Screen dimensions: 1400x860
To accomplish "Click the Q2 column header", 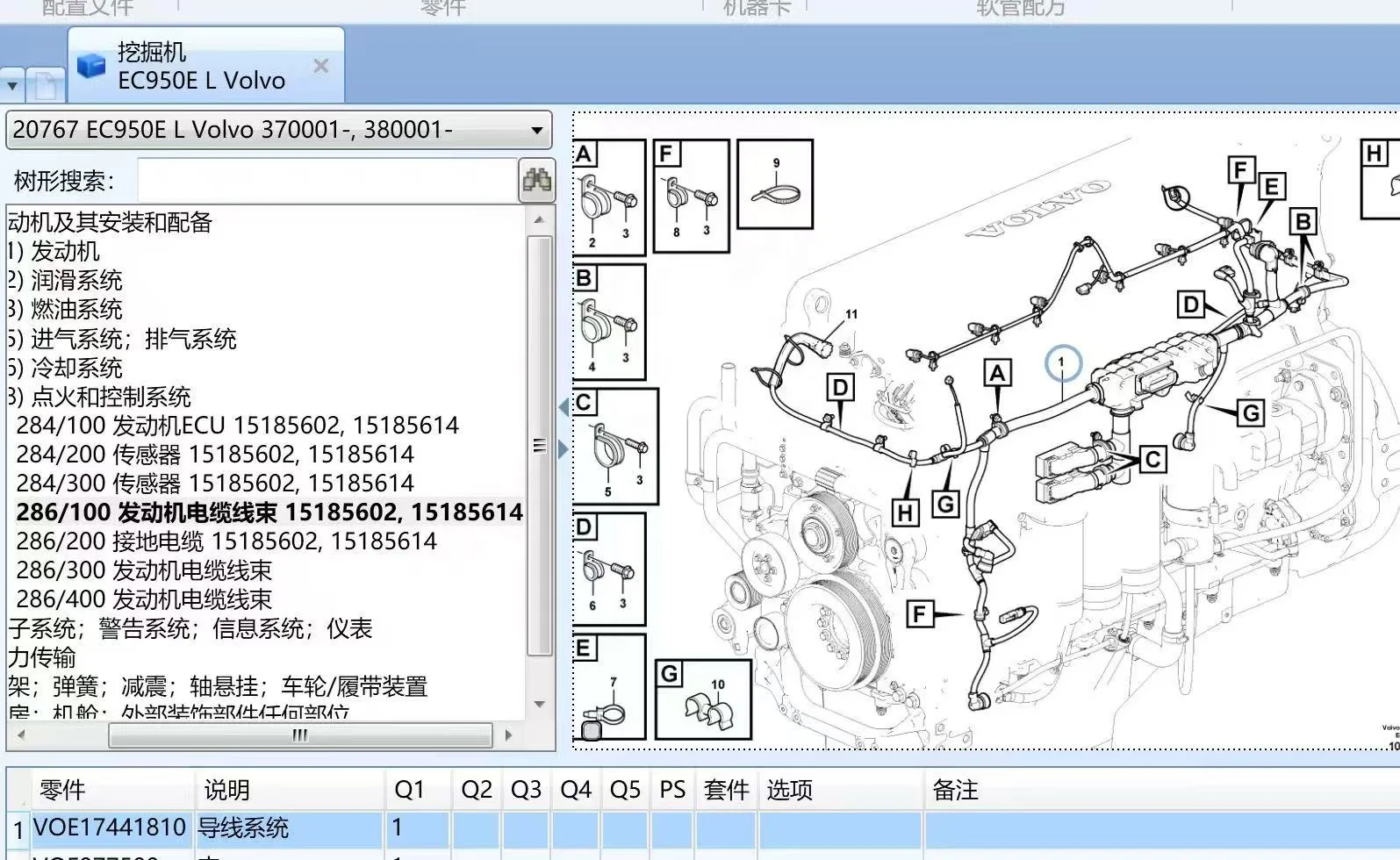I will 477,790.
